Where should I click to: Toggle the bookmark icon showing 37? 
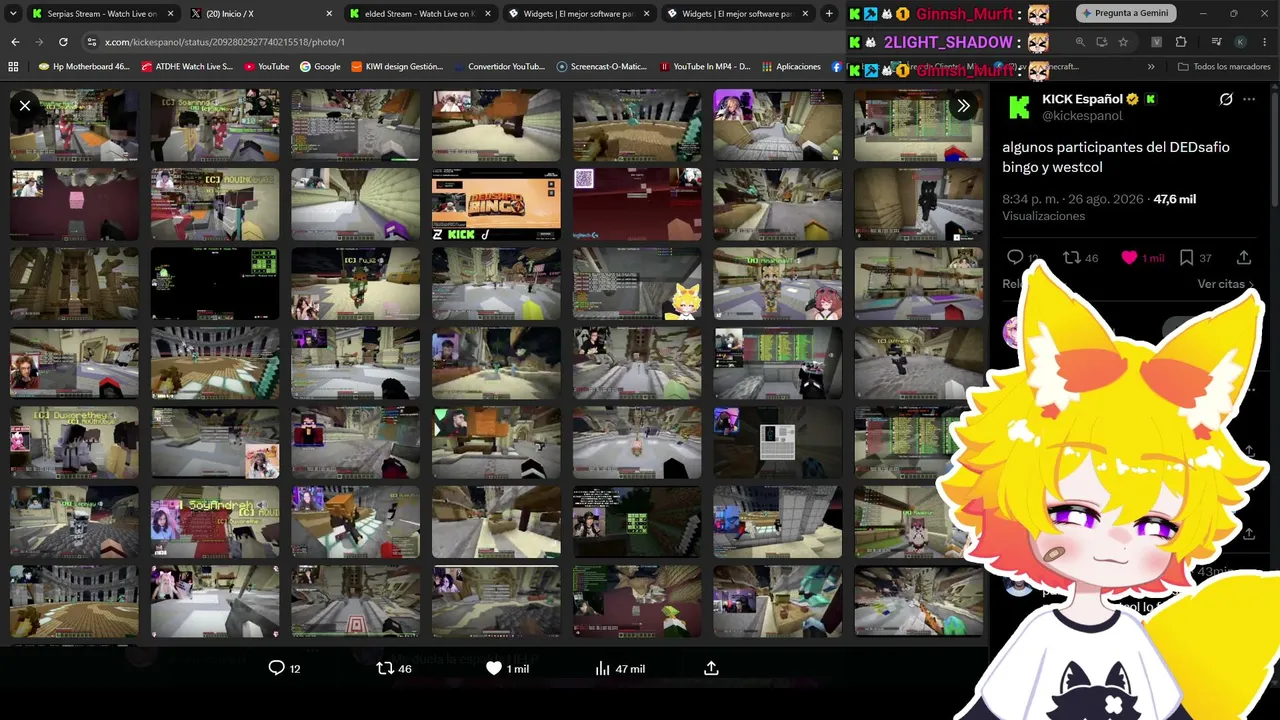pyautogui.click(x=1186, y=257)
